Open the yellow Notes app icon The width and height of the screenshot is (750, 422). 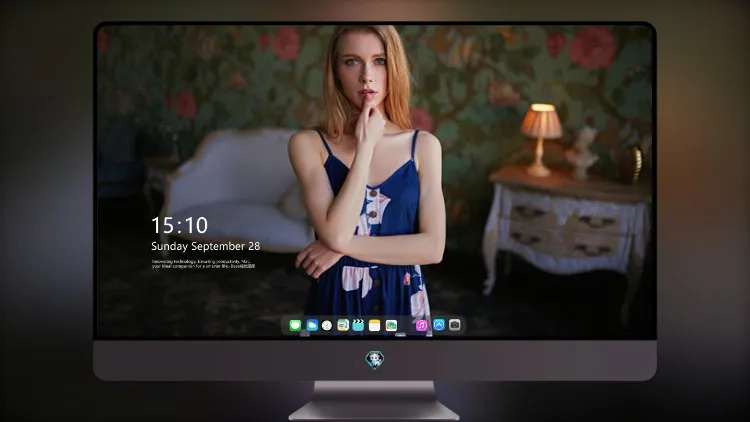pos(375,325)
